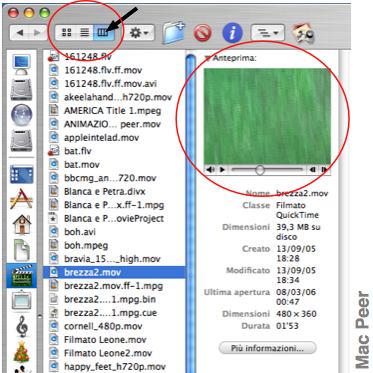Select the brezza2....1.mpg.bin file

(114, 299)
